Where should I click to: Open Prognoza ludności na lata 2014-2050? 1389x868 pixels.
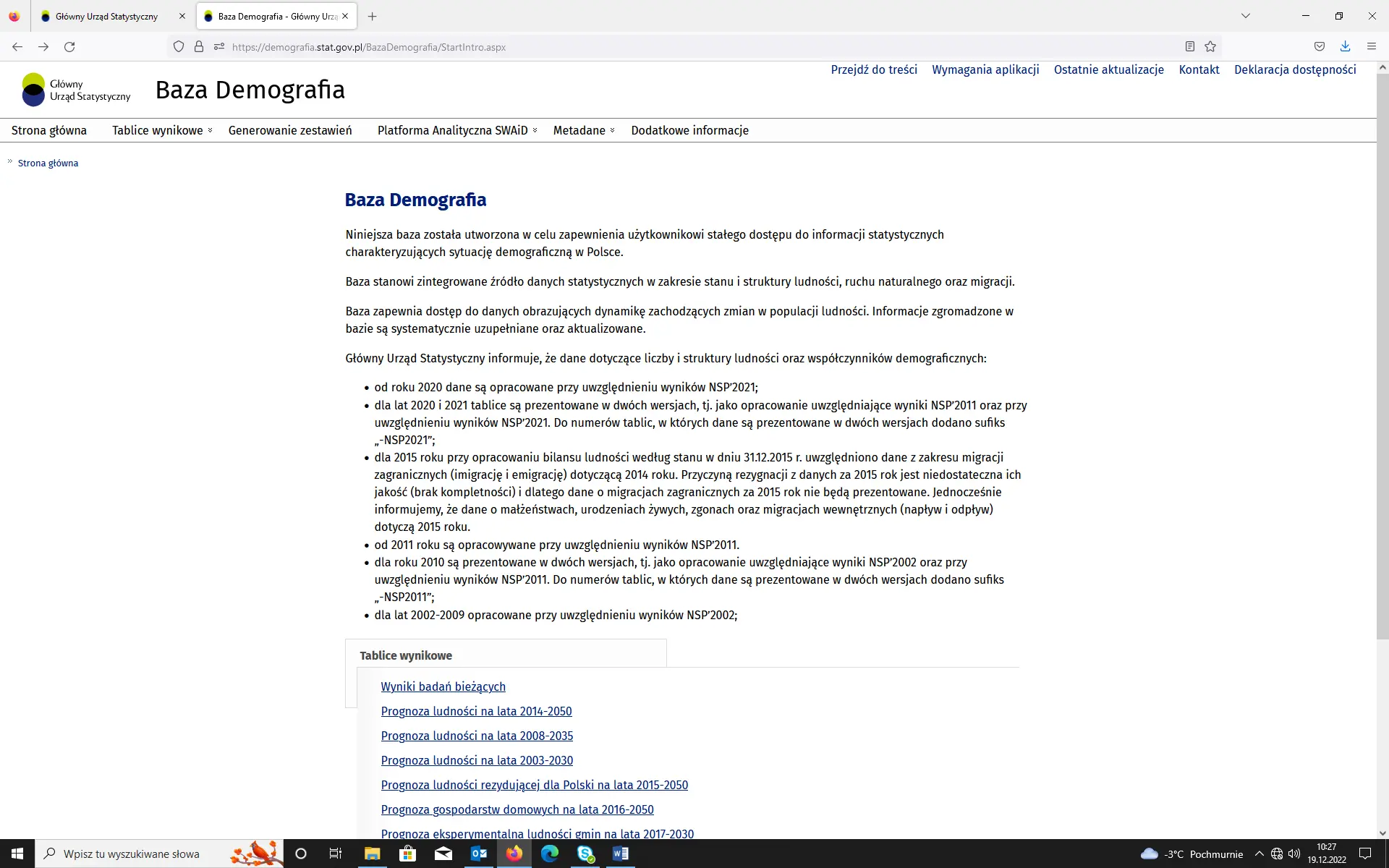point(476,711)
